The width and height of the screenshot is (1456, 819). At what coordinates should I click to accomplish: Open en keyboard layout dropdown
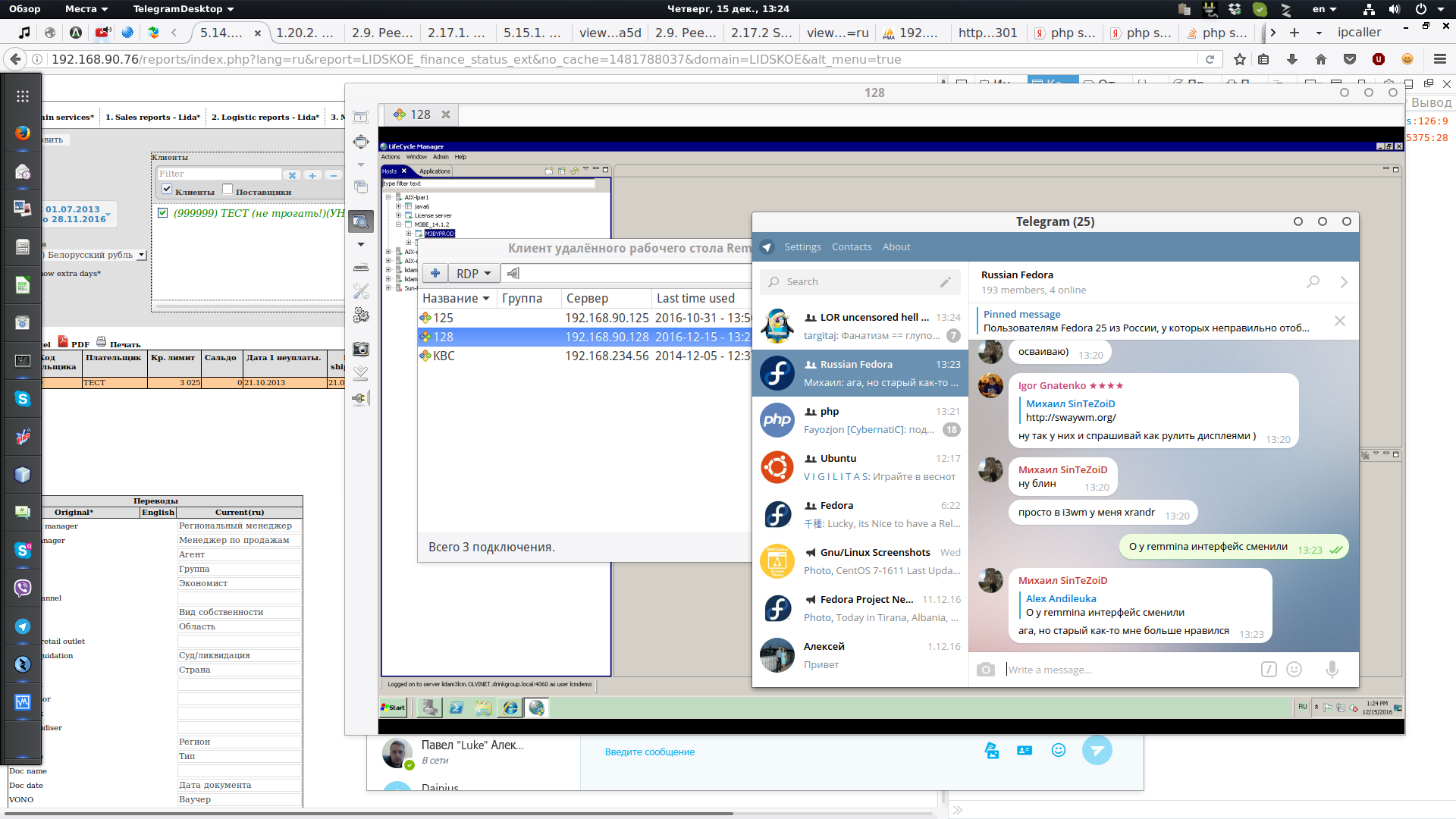point(1324,9)
